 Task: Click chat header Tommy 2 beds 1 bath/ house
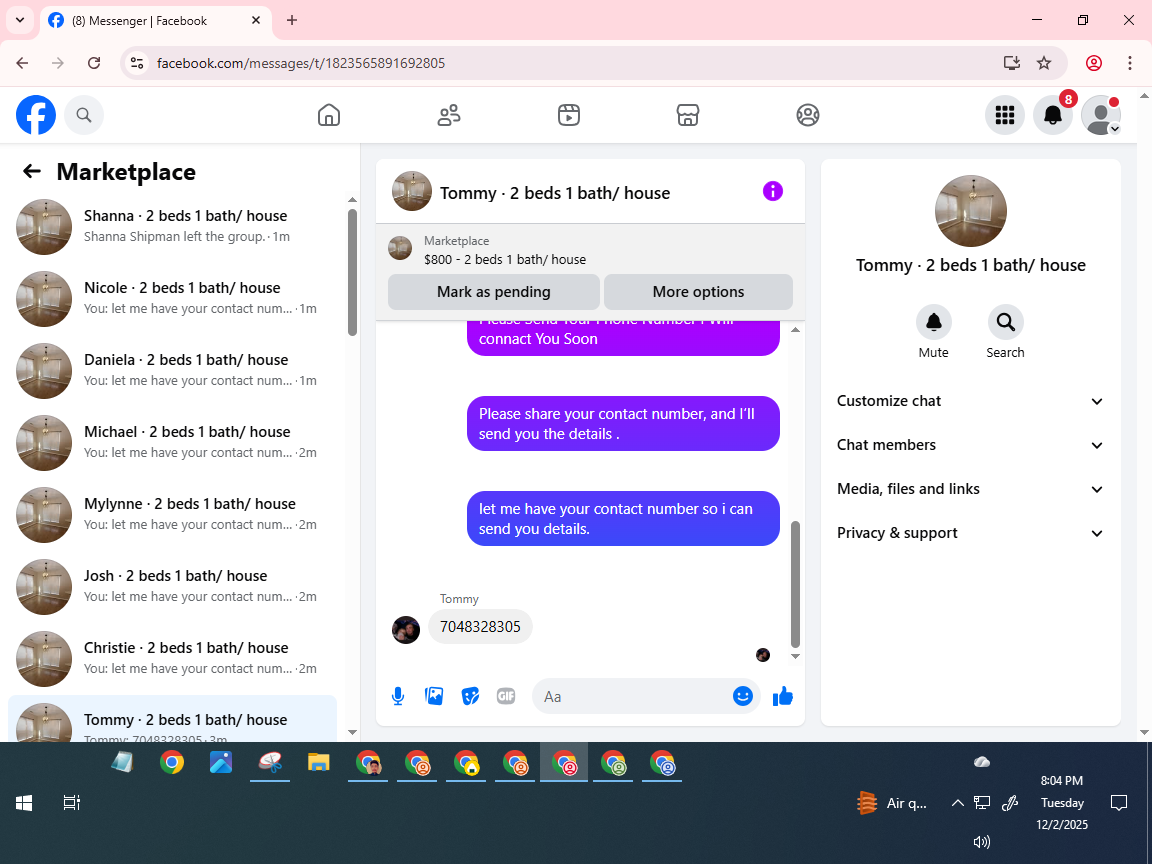(x=555, y=193)
